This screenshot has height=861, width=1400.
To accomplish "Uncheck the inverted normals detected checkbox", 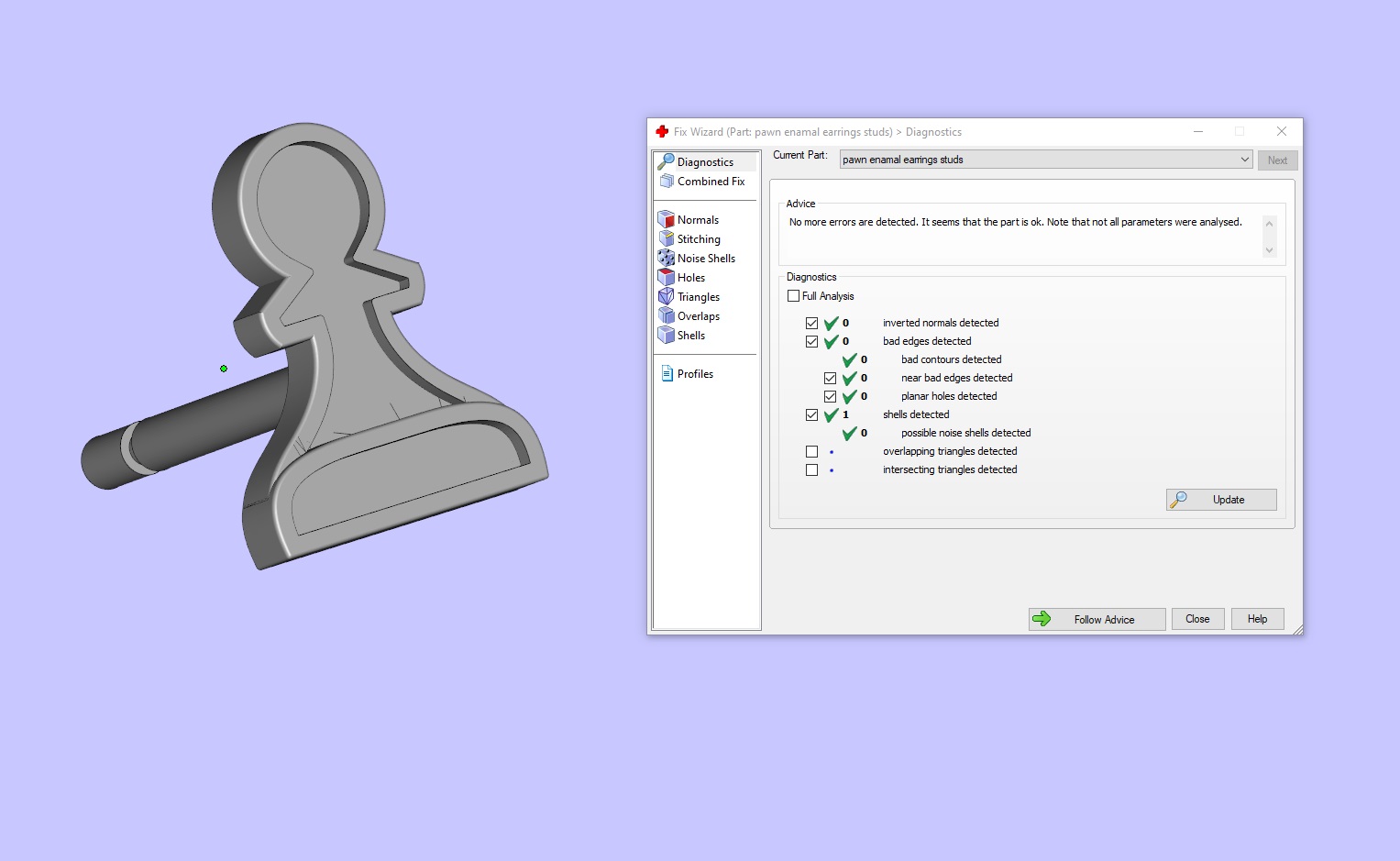I will pyautogui.click(x=811, y=323).
